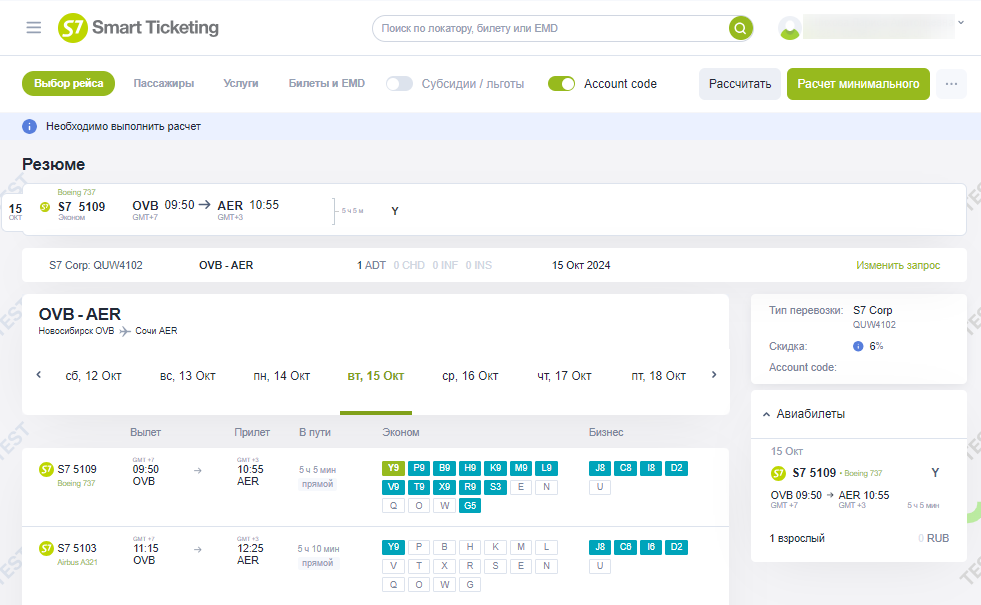Choose fare class L9 on flight S7 5109

coord(547,468)
